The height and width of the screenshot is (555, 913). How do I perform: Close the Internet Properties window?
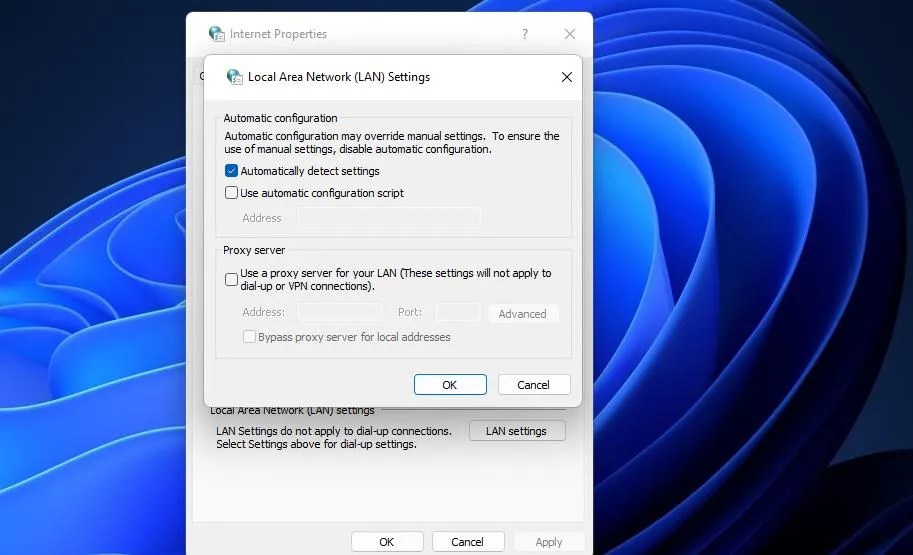pos(569,34)
